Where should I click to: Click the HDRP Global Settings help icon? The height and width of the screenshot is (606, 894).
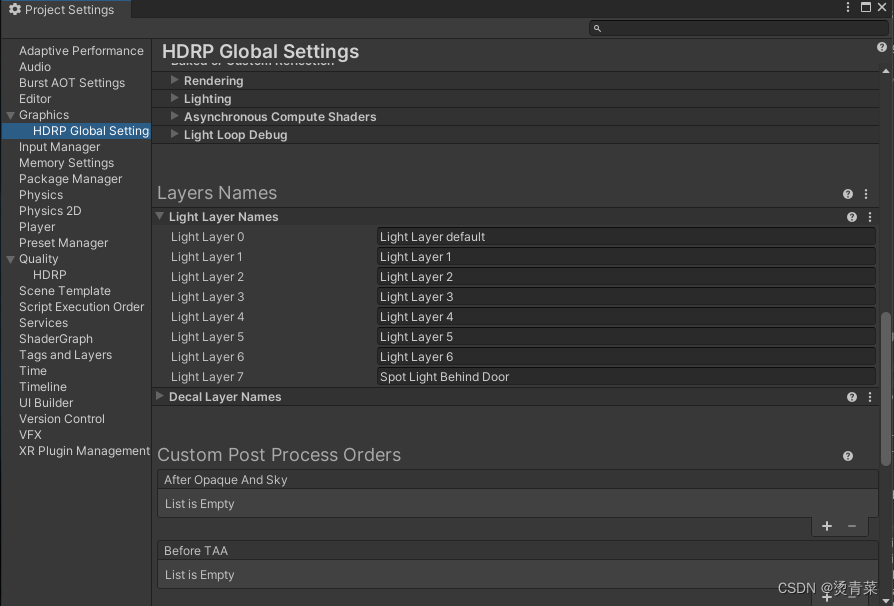[881, 46]
